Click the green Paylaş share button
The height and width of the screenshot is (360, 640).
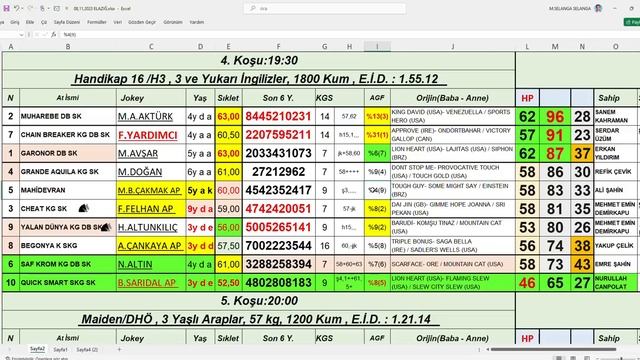(632, 22)
